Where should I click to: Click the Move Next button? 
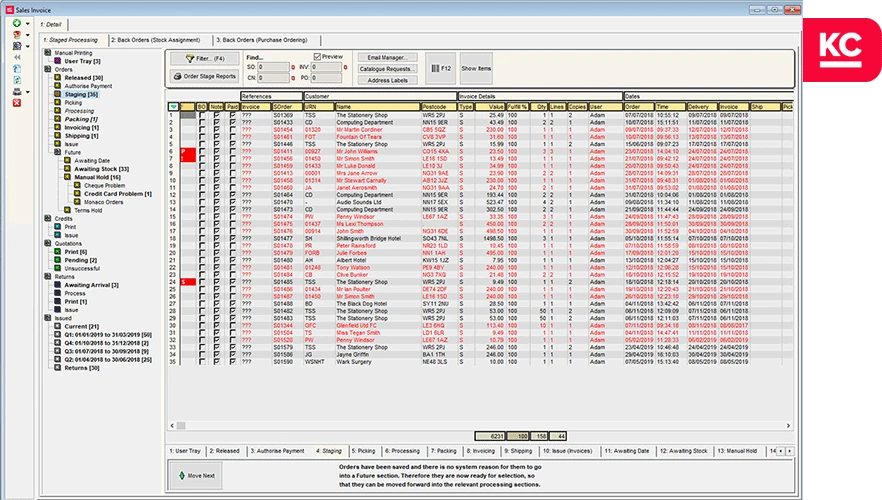tap(196, 476)
